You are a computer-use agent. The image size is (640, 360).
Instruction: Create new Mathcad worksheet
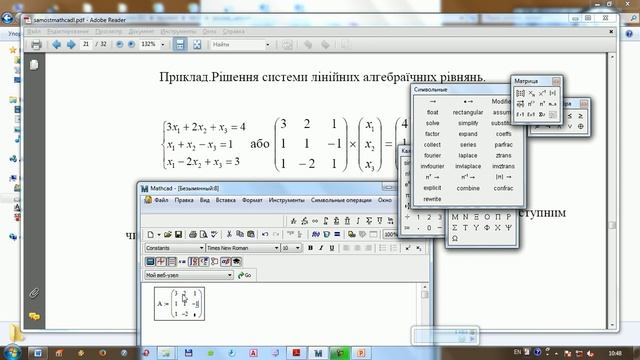151,234
